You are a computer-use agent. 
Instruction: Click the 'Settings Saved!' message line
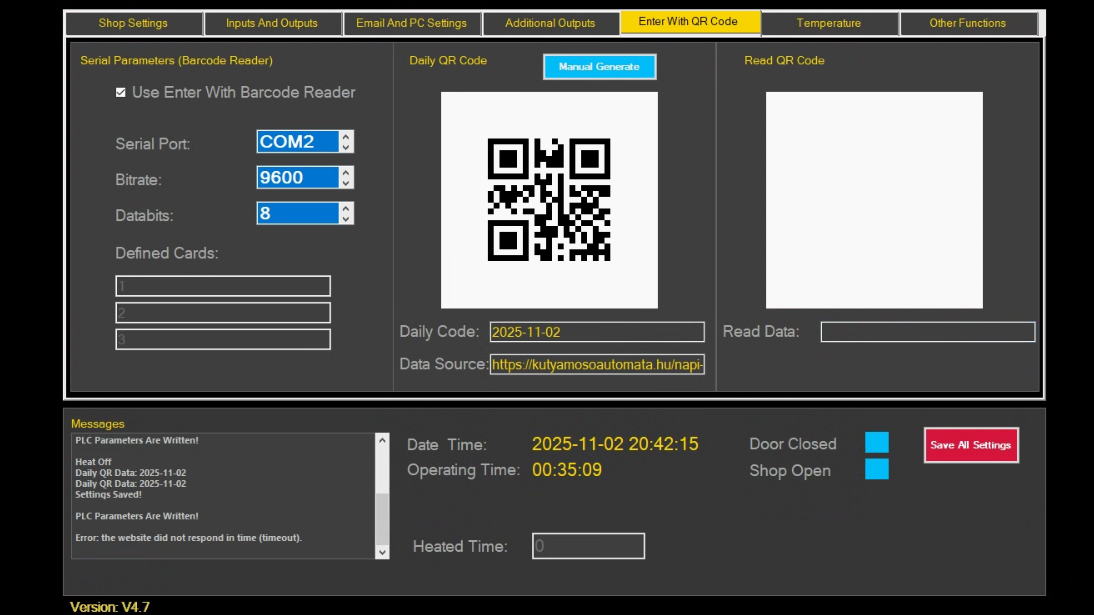tap(108, 494)
